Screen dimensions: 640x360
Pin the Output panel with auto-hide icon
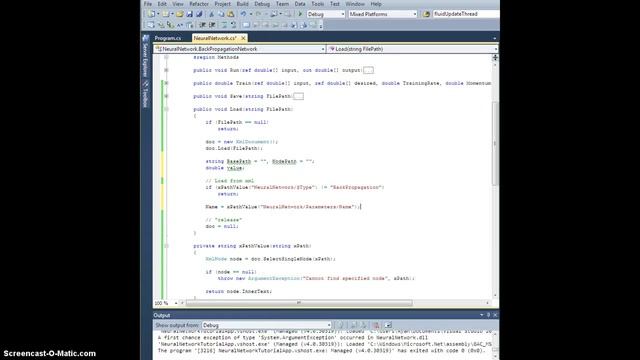pos(488,315)
